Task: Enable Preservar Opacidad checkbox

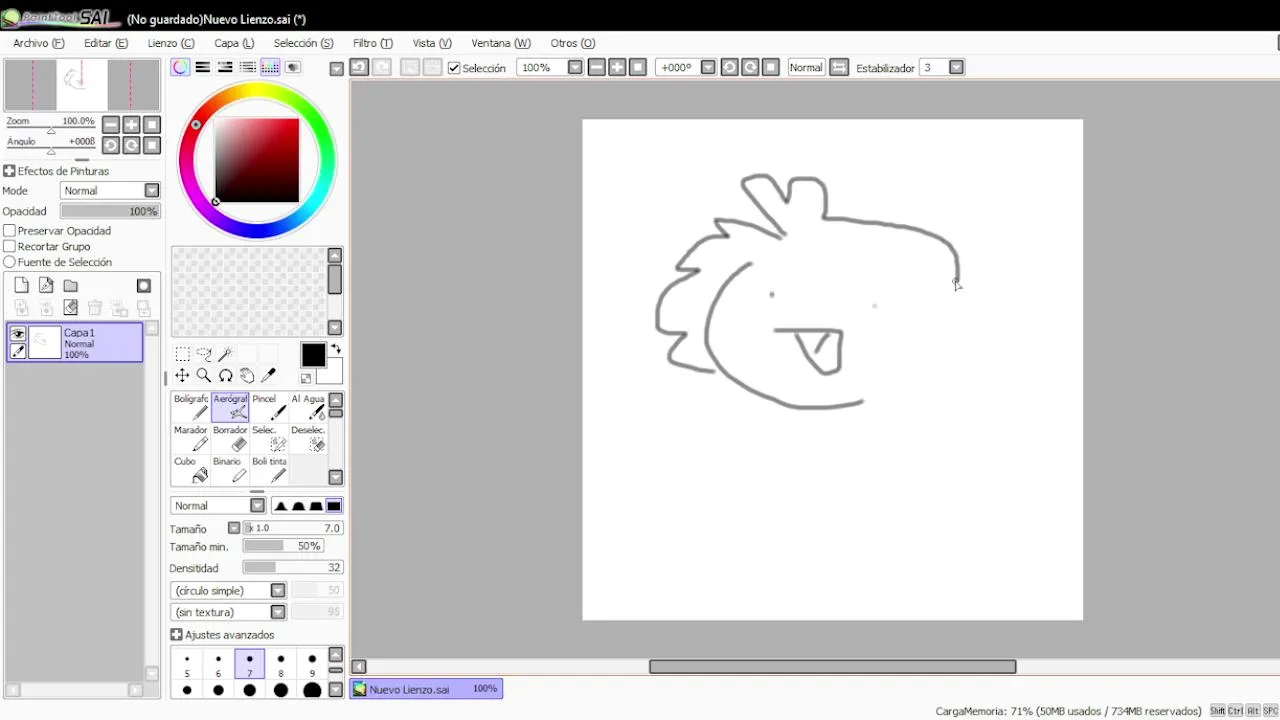Action: tap(9, 231)
